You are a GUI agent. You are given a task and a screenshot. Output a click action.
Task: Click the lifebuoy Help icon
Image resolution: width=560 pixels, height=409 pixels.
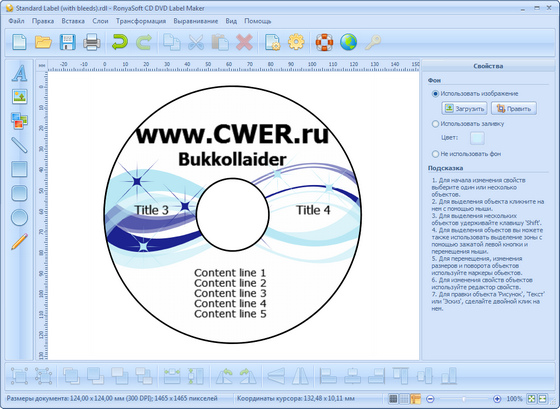click(324, 42)
